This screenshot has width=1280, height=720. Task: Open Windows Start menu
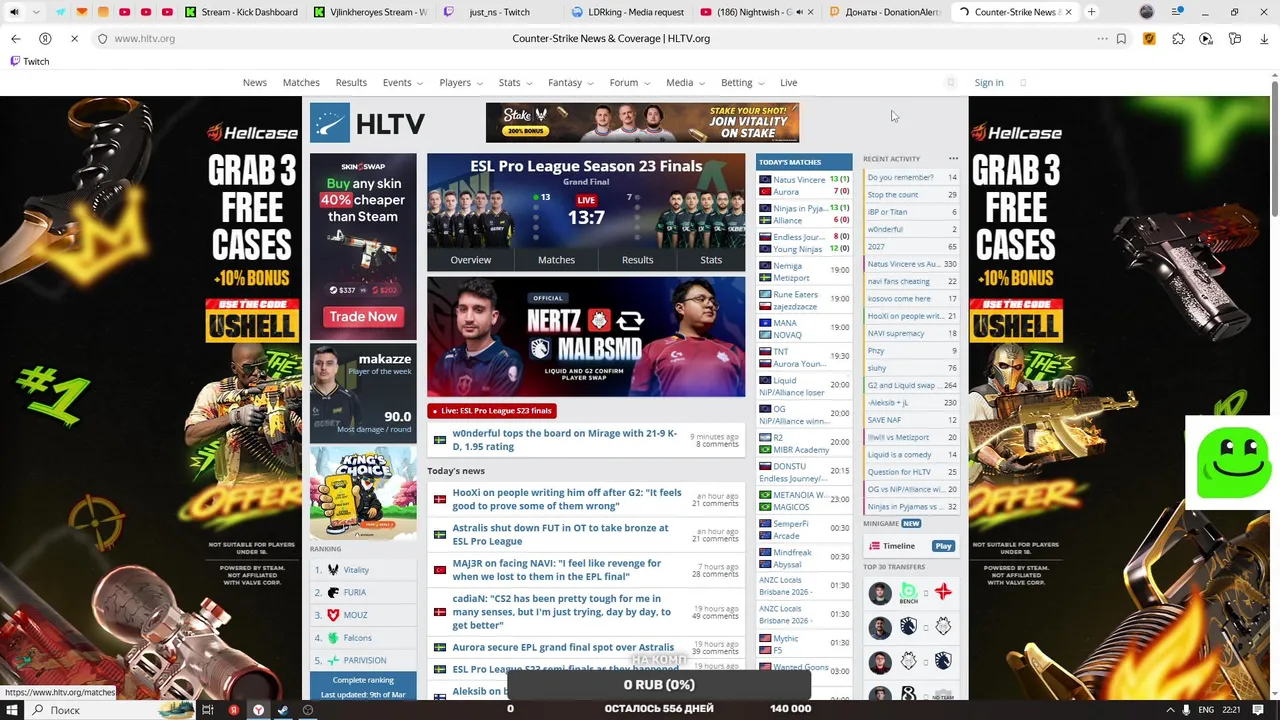14,710
